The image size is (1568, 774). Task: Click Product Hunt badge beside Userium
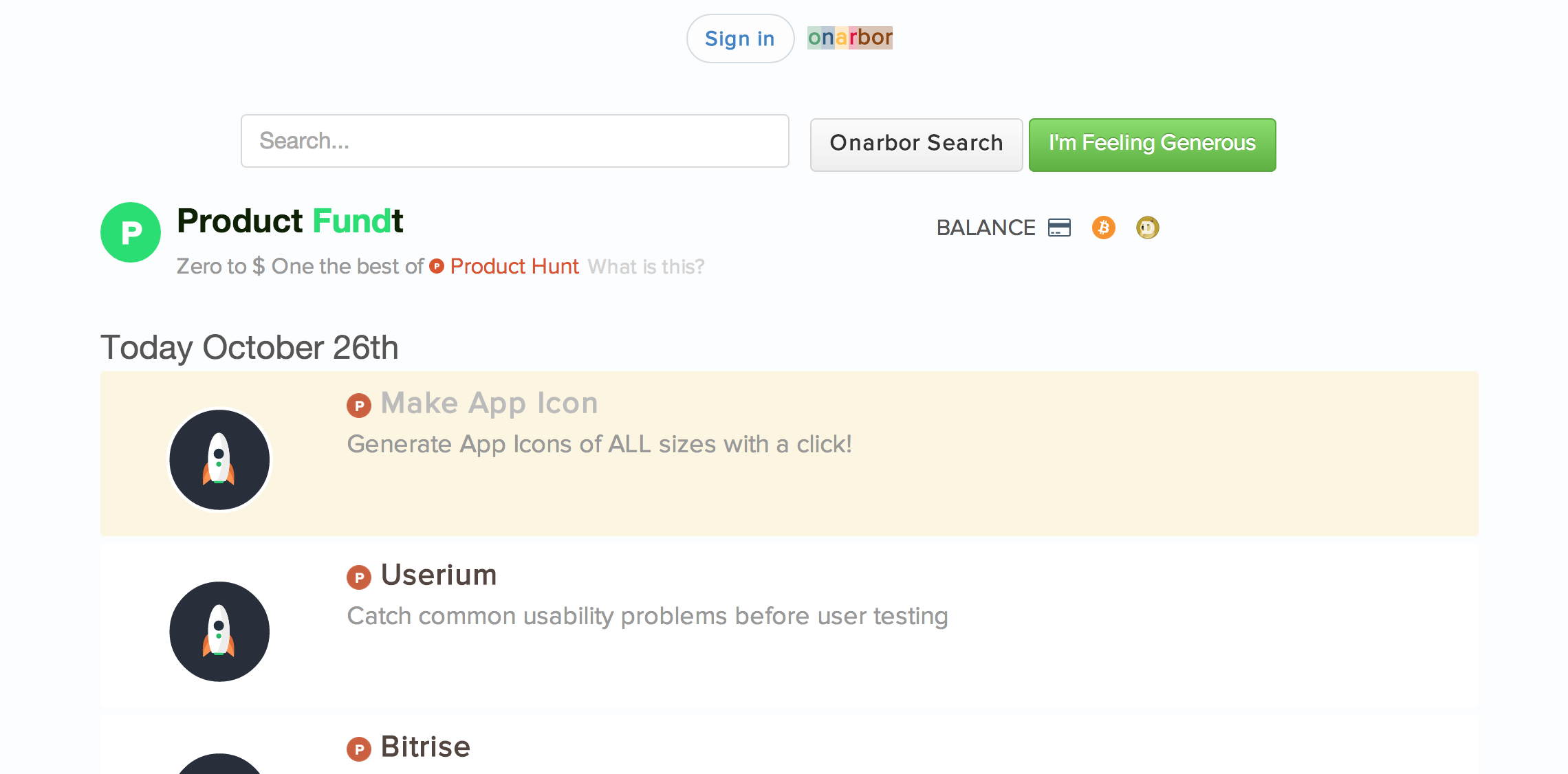pos(359,577)
